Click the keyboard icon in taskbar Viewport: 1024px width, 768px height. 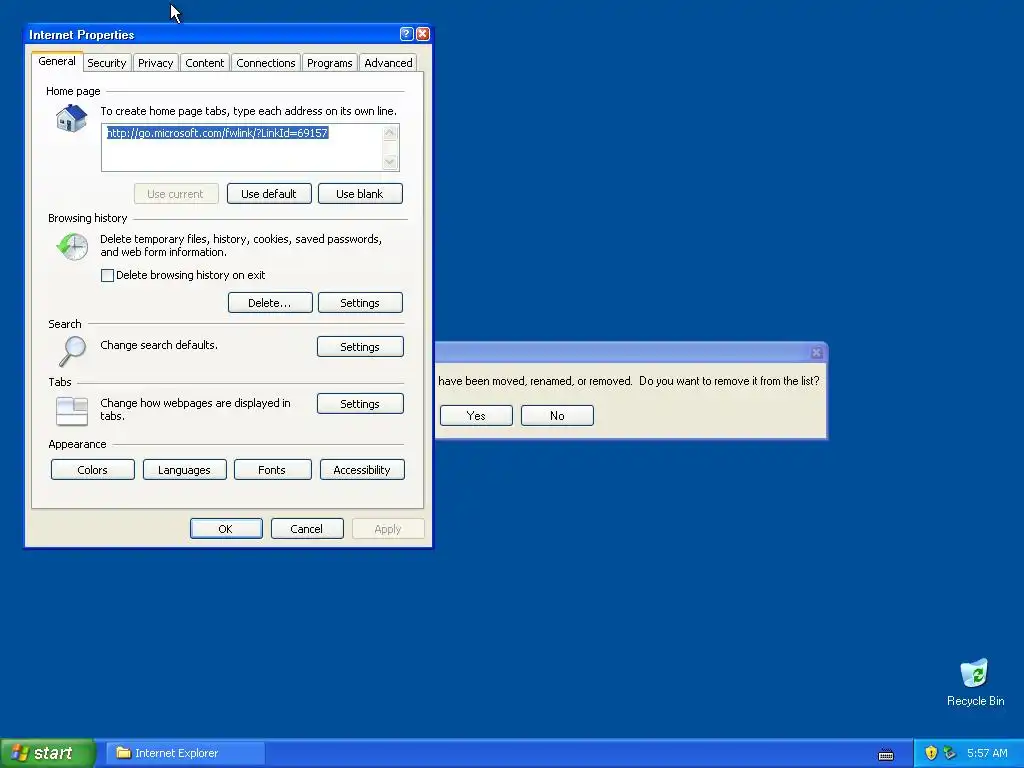point(886,754)
